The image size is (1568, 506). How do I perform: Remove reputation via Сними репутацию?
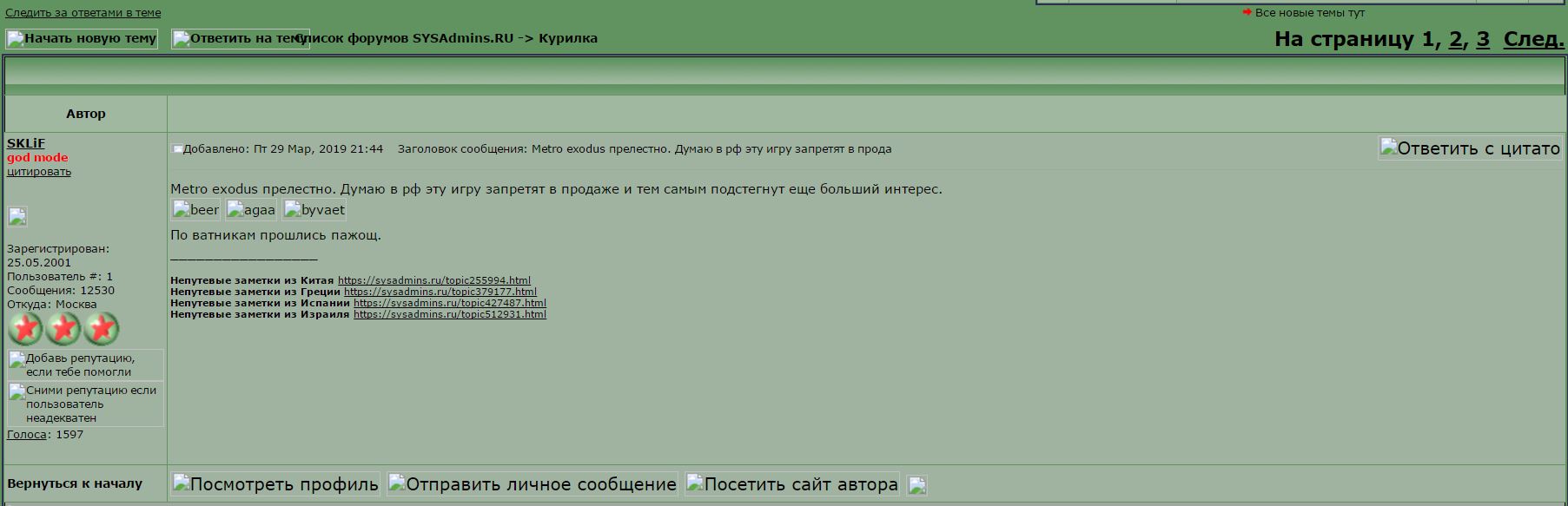pos(86,404)
